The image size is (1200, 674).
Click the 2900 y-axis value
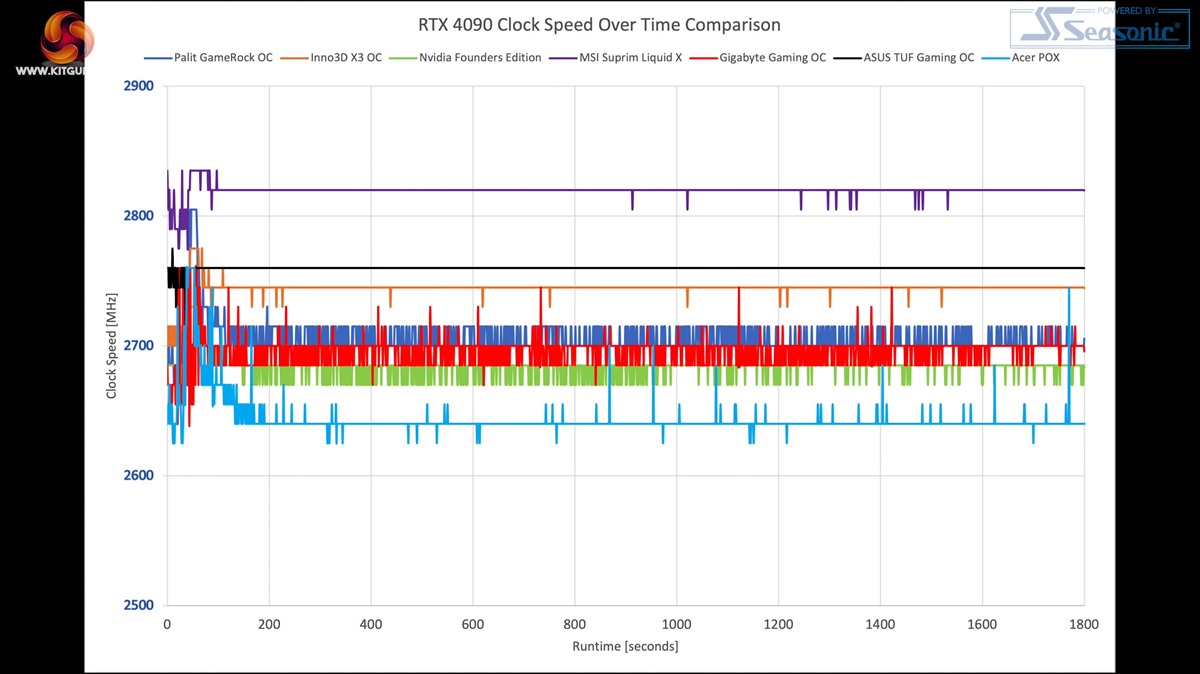click(x=139, y=86)
